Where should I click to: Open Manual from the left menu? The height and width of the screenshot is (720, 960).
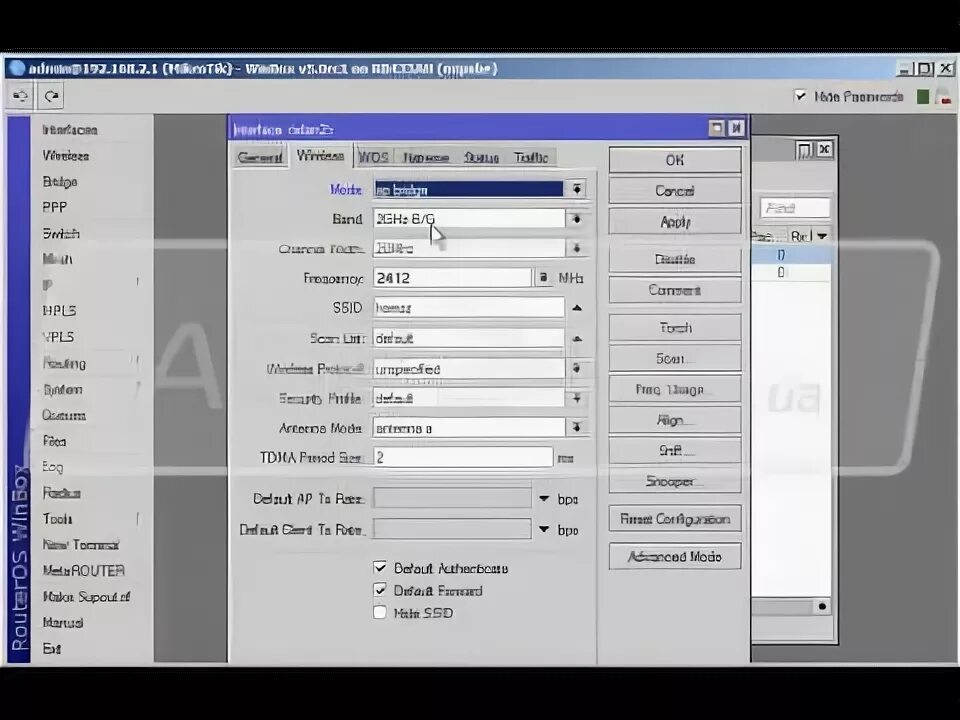pyautogui.click(x=62, y=623)
